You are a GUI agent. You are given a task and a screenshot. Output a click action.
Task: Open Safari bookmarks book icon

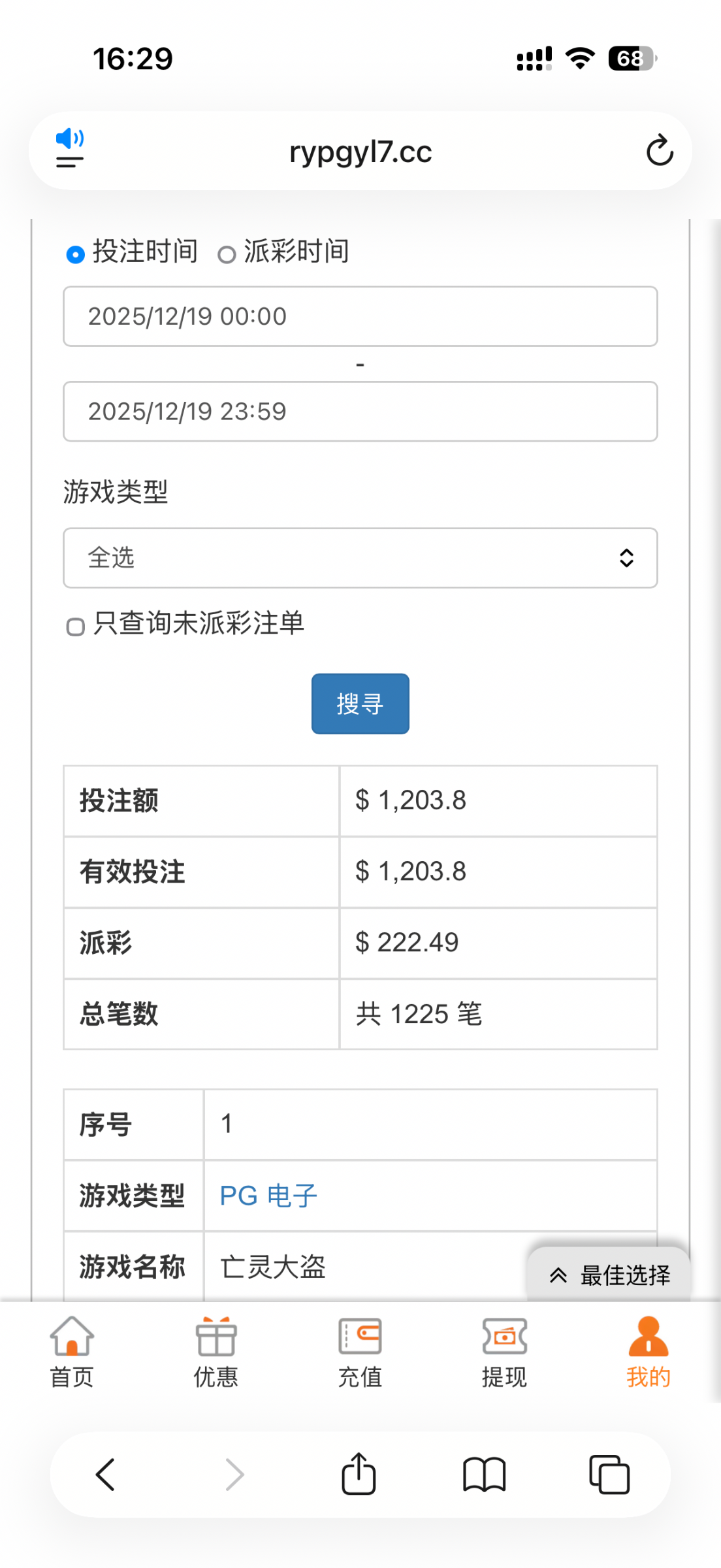click(484, 1475)
